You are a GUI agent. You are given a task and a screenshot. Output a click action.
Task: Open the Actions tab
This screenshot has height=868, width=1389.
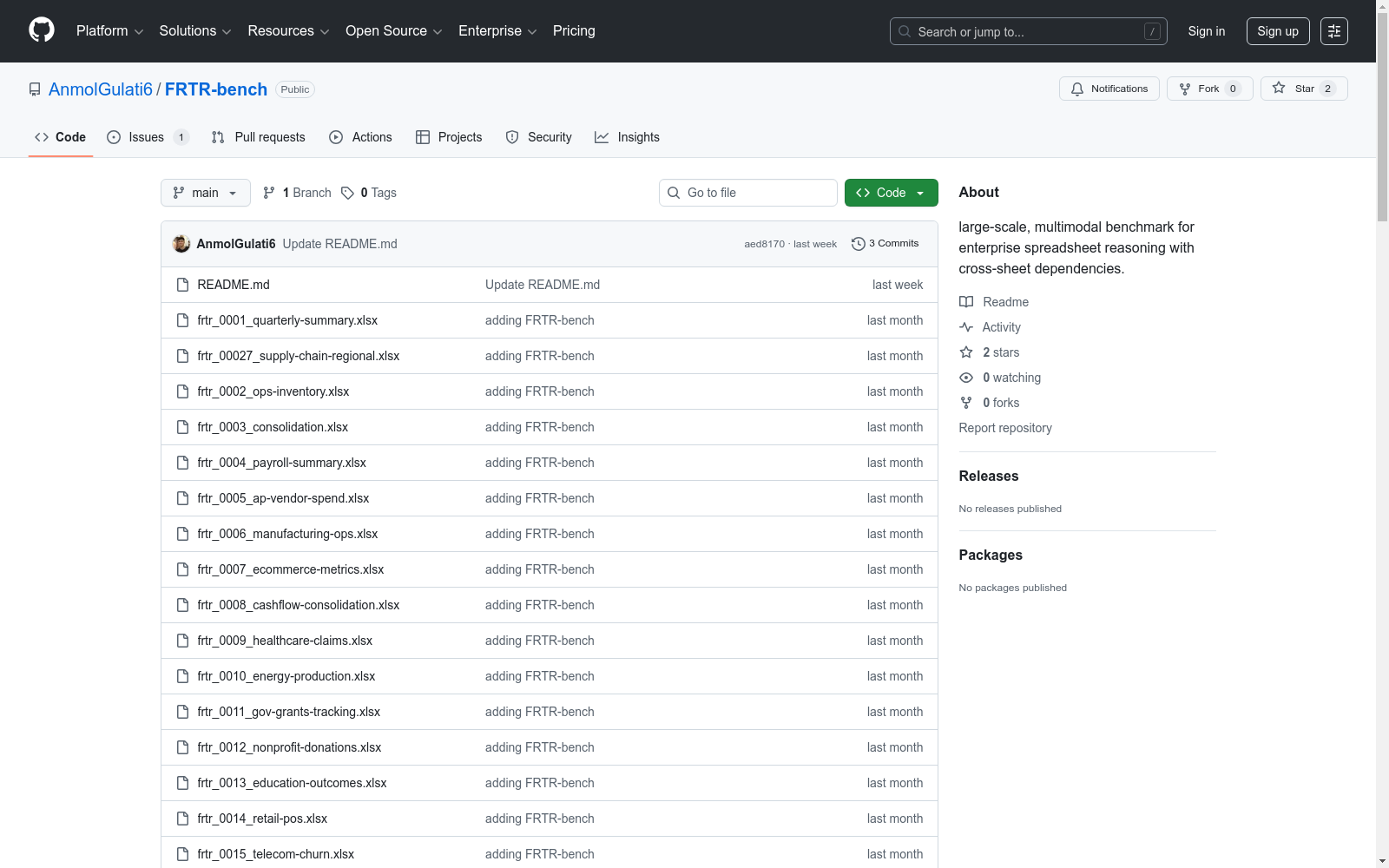tap(361, 137)
